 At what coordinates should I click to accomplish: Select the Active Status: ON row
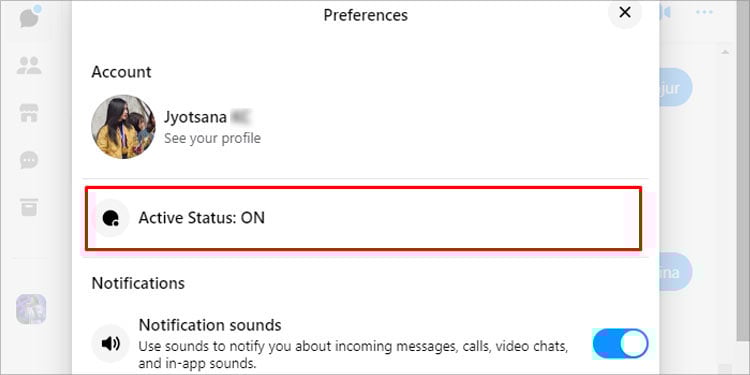pyautogui.click(x=364, y=219)
